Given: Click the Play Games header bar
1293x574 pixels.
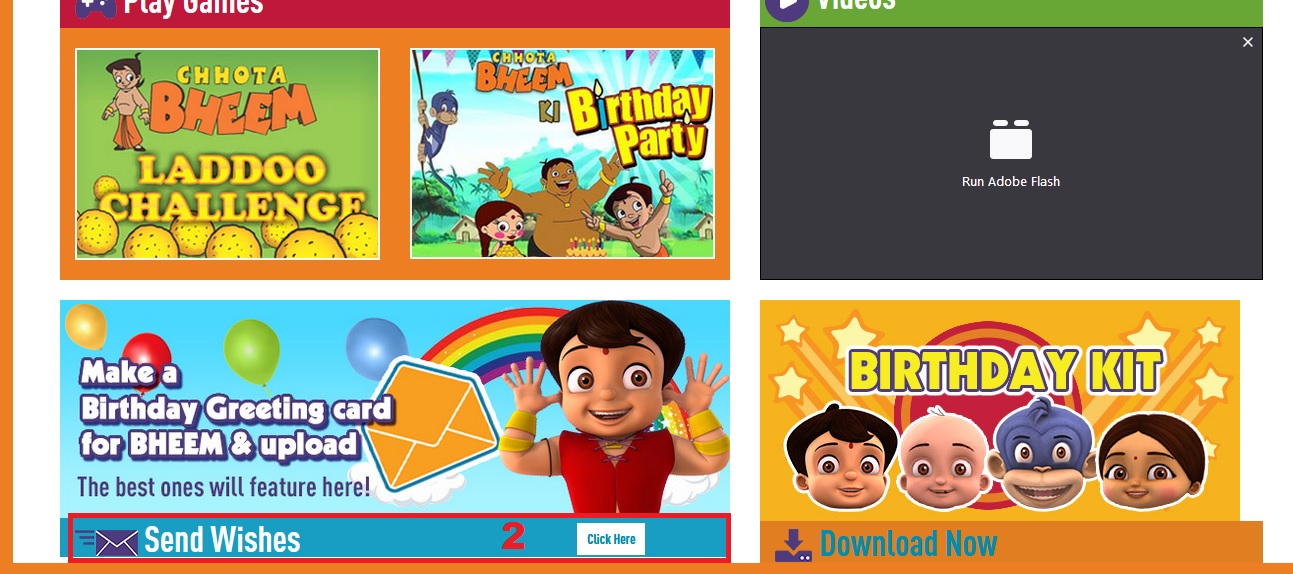Looking at the screenshot, I should (395, 11).
